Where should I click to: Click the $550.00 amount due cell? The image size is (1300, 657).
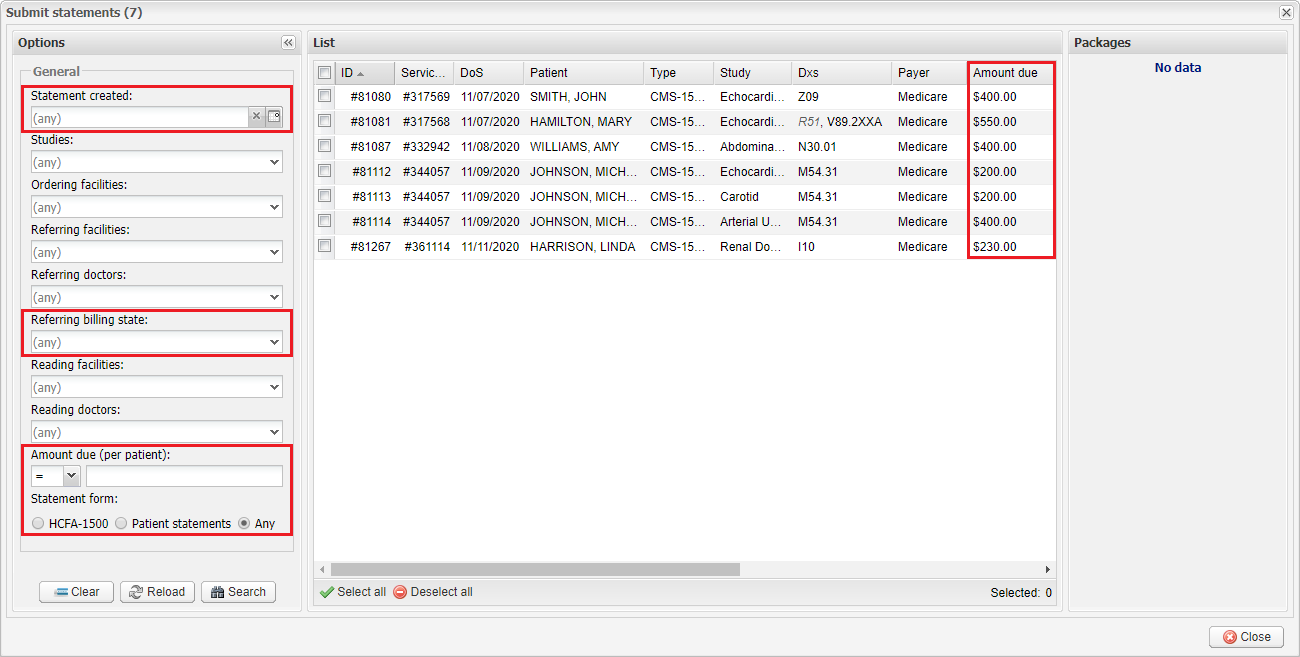1011,121
